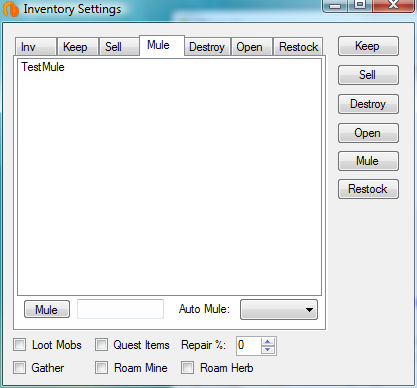
Task: Enable the Loot Mobs checkbox
Action: coord(20,345)
